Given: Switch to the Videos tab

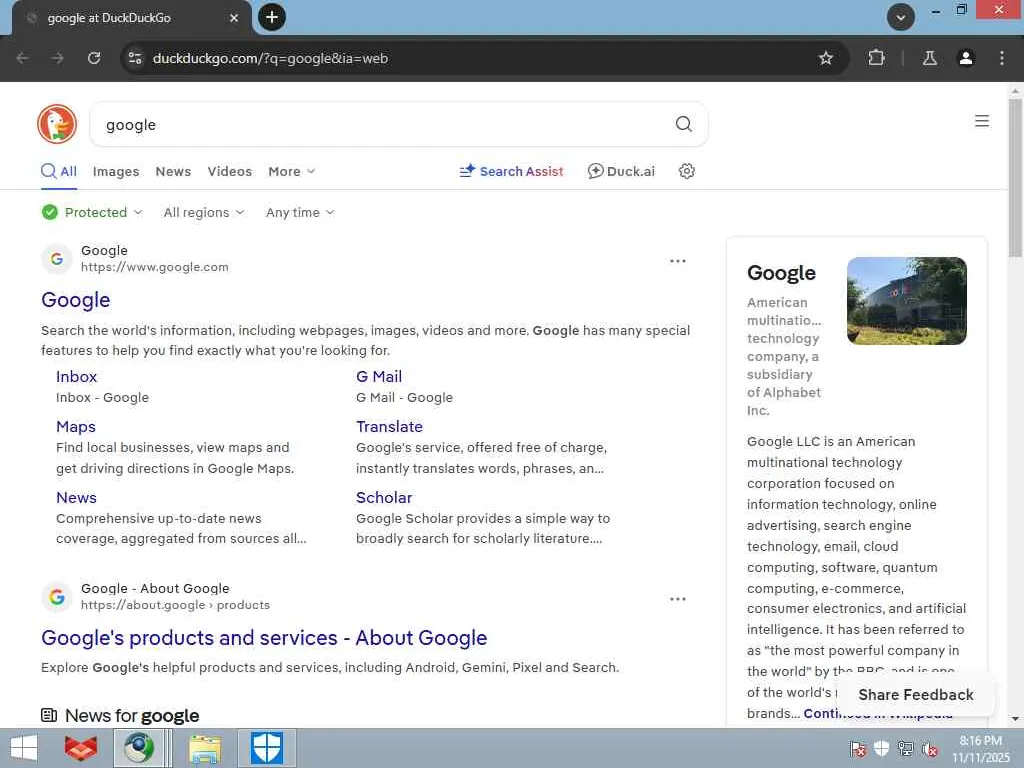Looking at the screenshot, I should tap(229, 171).
